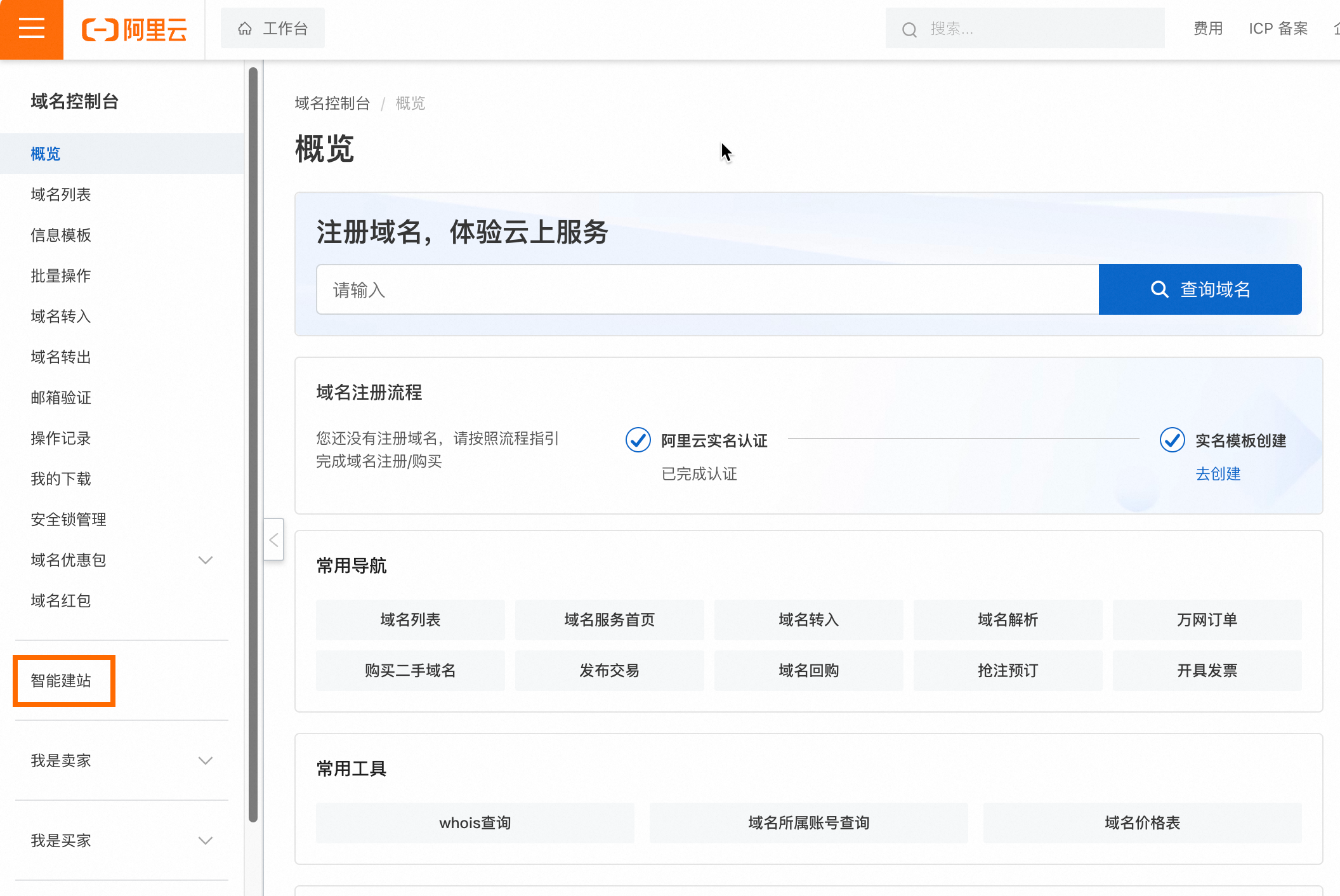Open 域名列表 in 常用导航
Viewport: 1340px width, 896px height.
pos(411,619)
